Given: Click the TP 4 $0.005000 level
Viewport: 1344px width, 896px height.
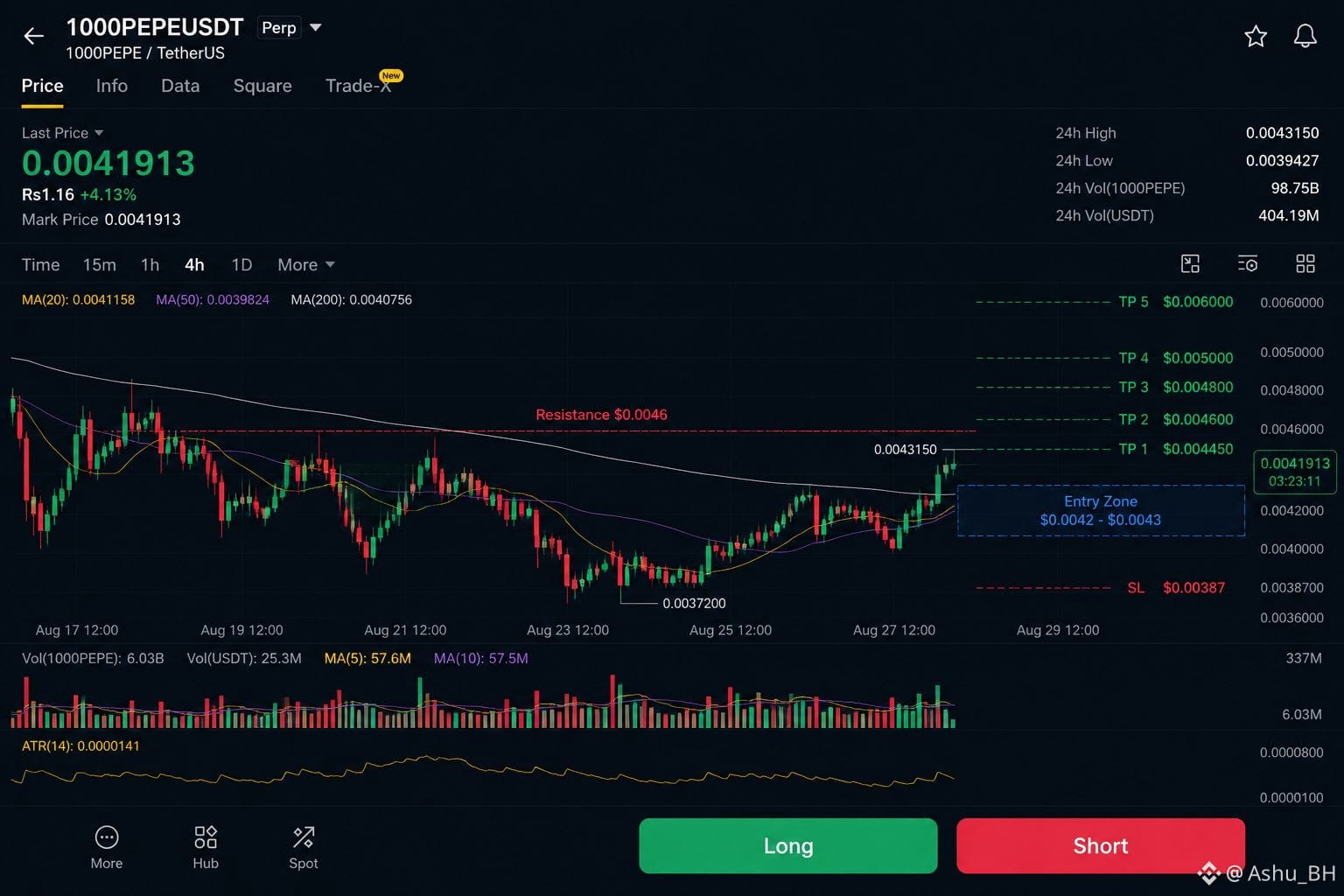Looking at the screenshot, I should coord(1176,358).
